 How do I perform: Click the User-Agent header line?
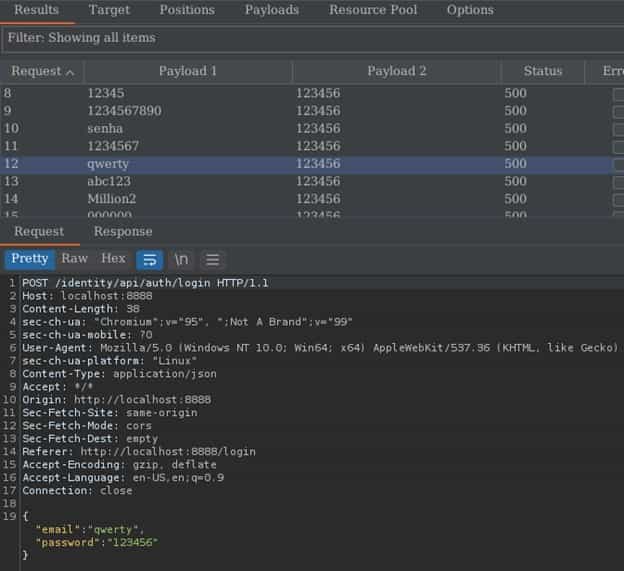point(320,348)
